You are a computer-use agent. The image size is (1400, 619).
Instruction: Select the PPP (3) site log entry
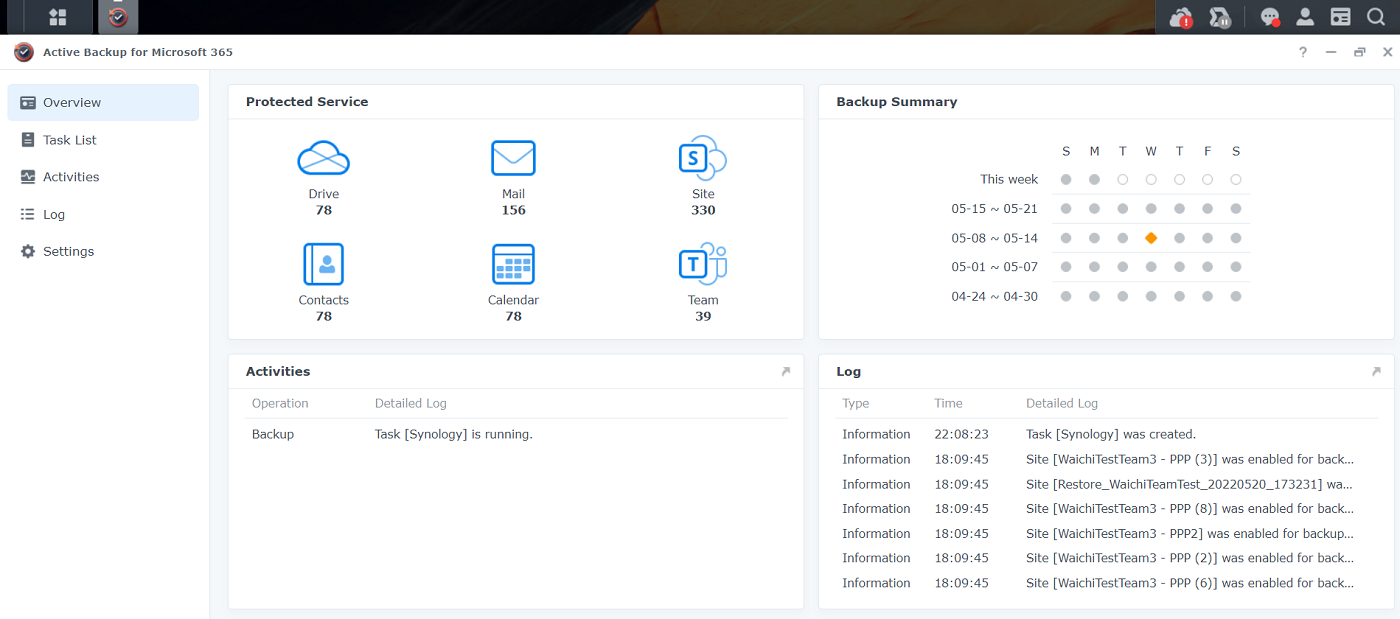pyautogui.click(x=1107, y=459)
